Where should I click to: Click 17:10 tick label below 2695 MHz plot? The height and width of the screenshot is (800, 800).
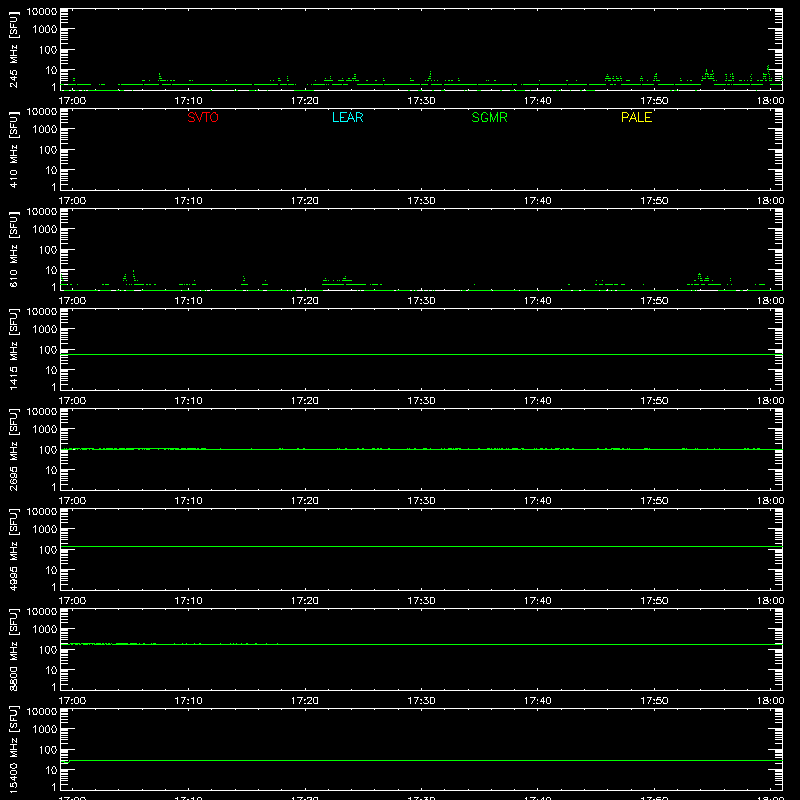click(188, 501)
